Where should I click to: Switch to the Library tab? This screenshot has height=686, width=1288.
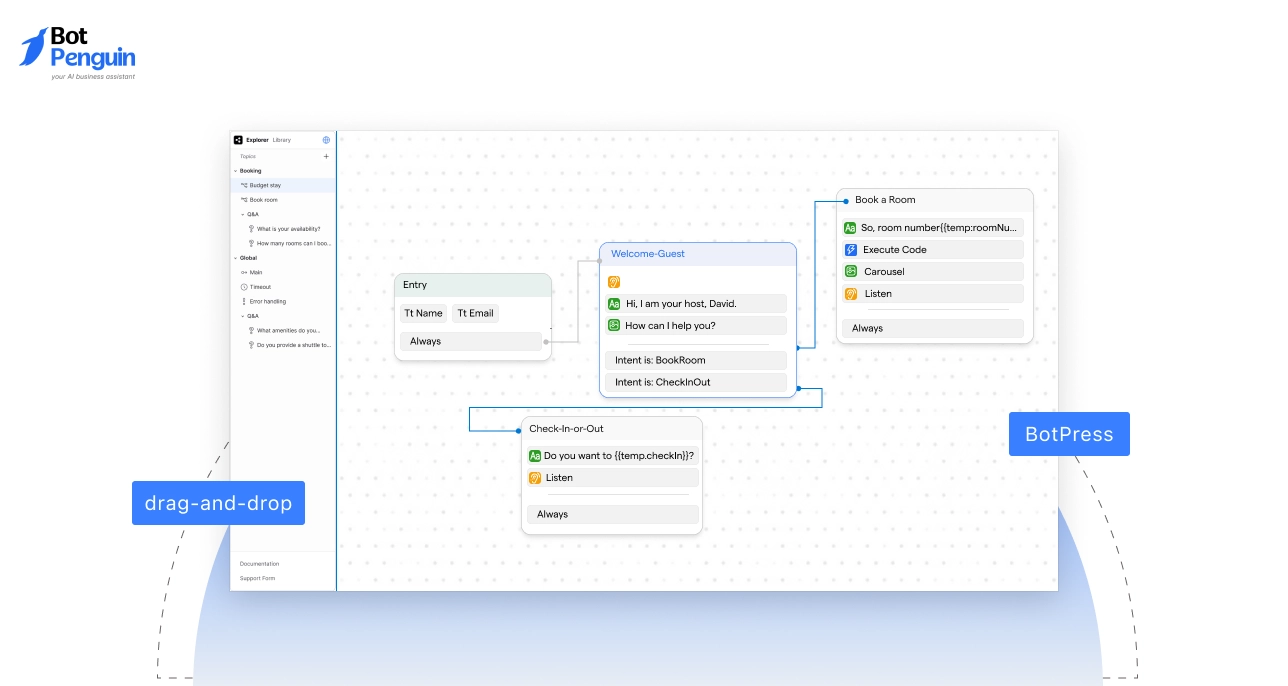[282, 140]
